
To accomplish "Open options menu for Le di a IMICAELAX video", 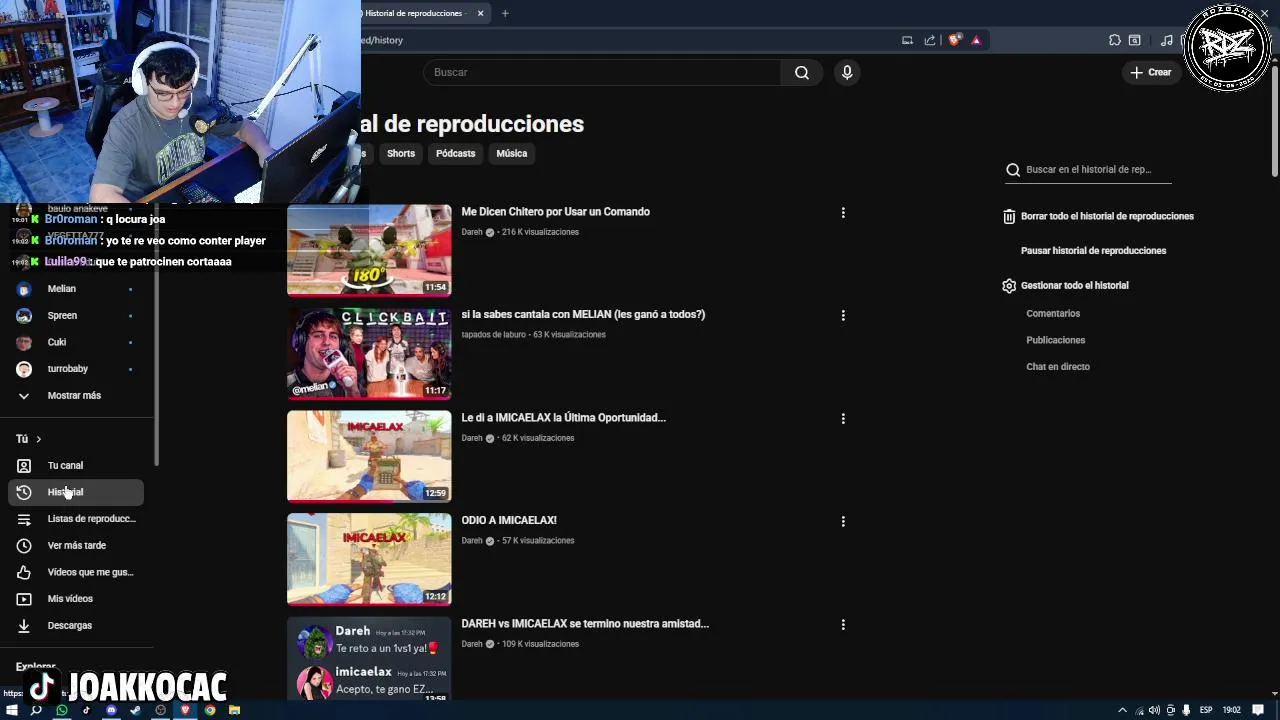I will pyautogui.click(x=843, y=419).
